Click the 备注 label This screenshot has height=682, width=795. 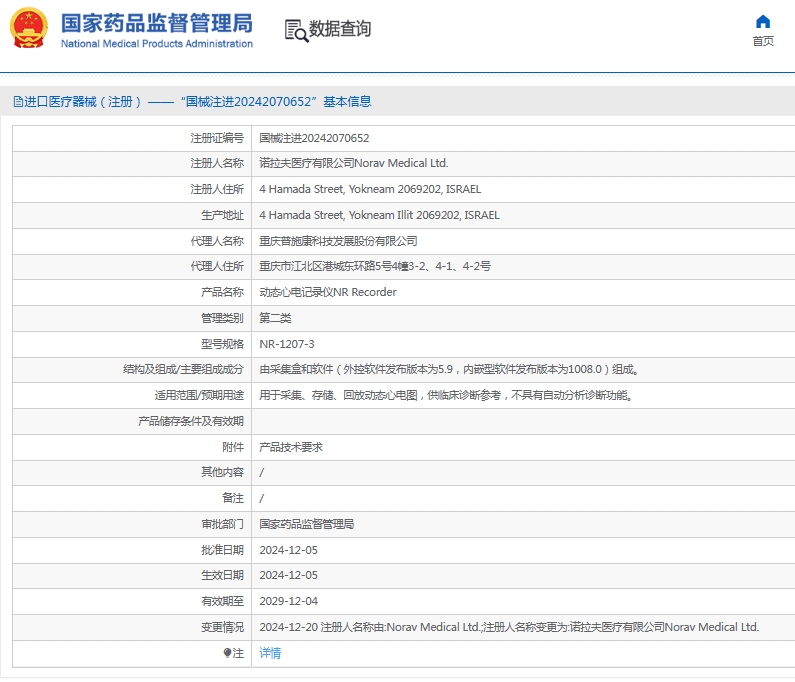coord(233,498)
